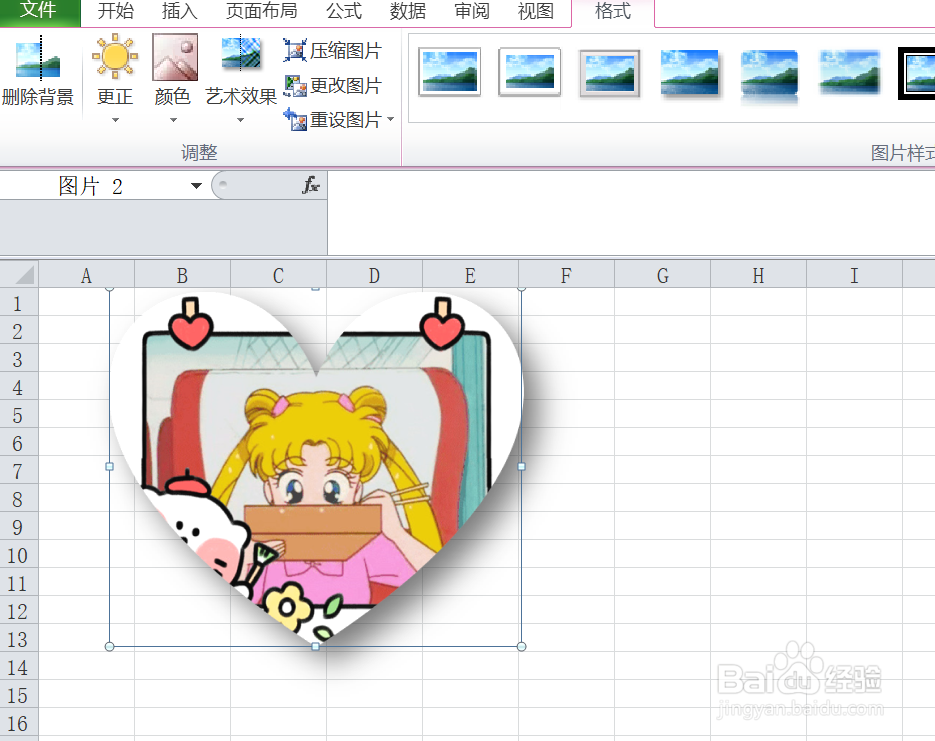Select column A header
Viewport: 935px width, 741px height.
pyautogui.click(x=86, y=275)
